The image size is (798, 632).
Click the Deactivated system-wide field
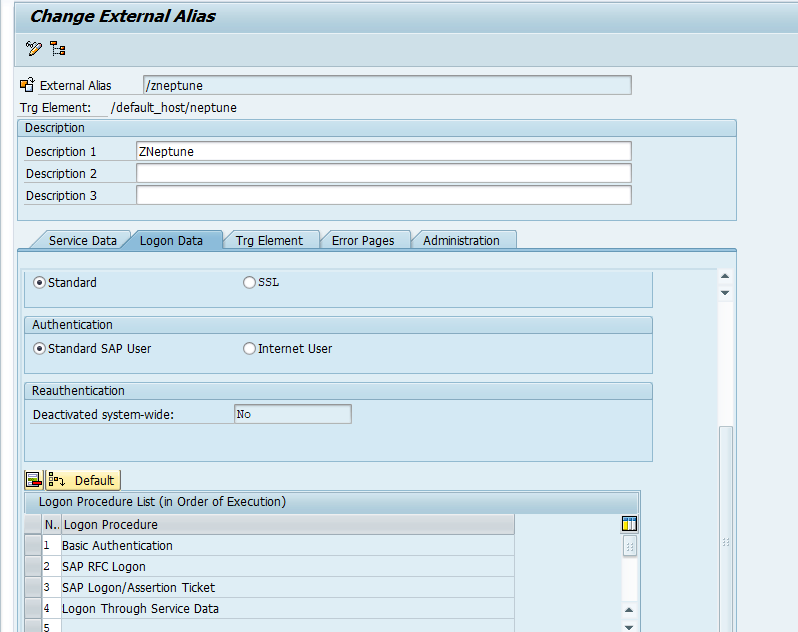pos(293,414)
